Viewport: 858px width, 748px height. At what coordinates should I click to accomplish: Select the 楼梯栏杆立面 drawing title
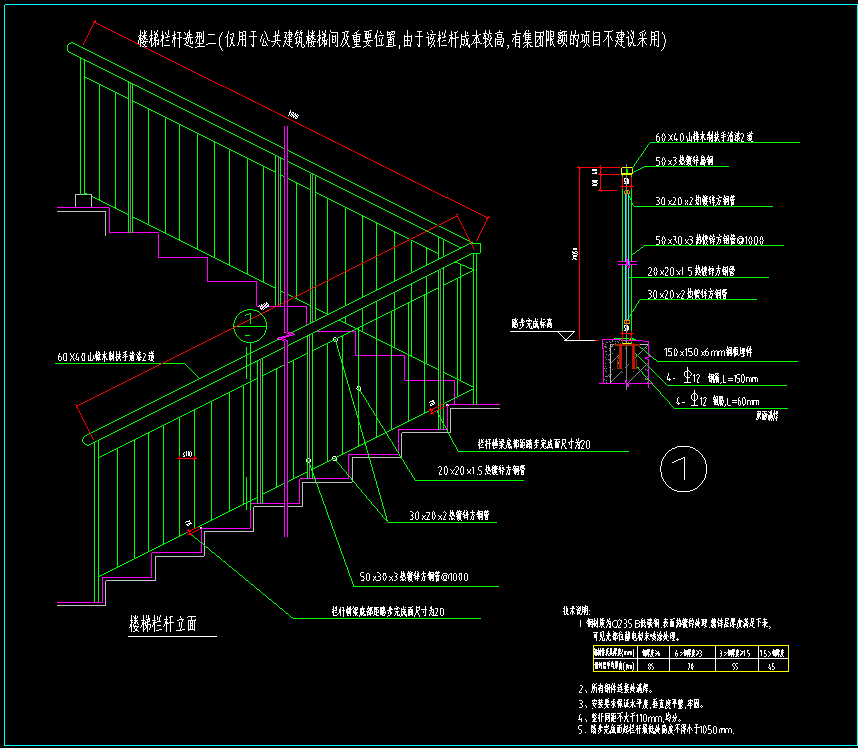click(x=163, y=624)
